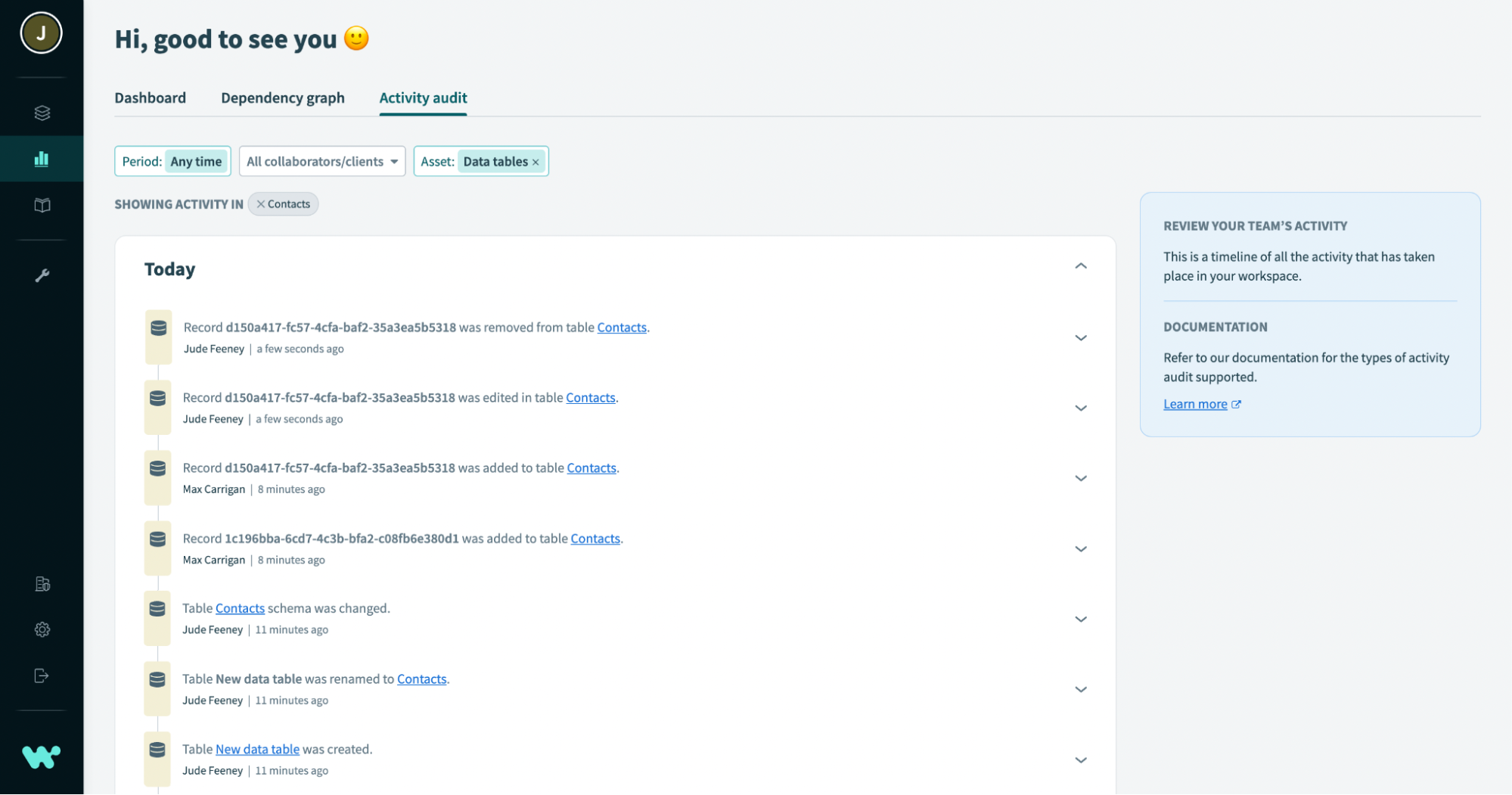Switch to the Dependency graph tab

282,98
